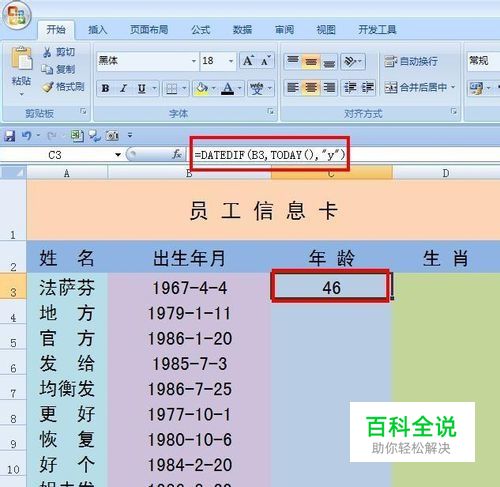Screen dimensions: 500x487
Task: Click the formula bar DATEDIF text
Action: tap(270, 155)
